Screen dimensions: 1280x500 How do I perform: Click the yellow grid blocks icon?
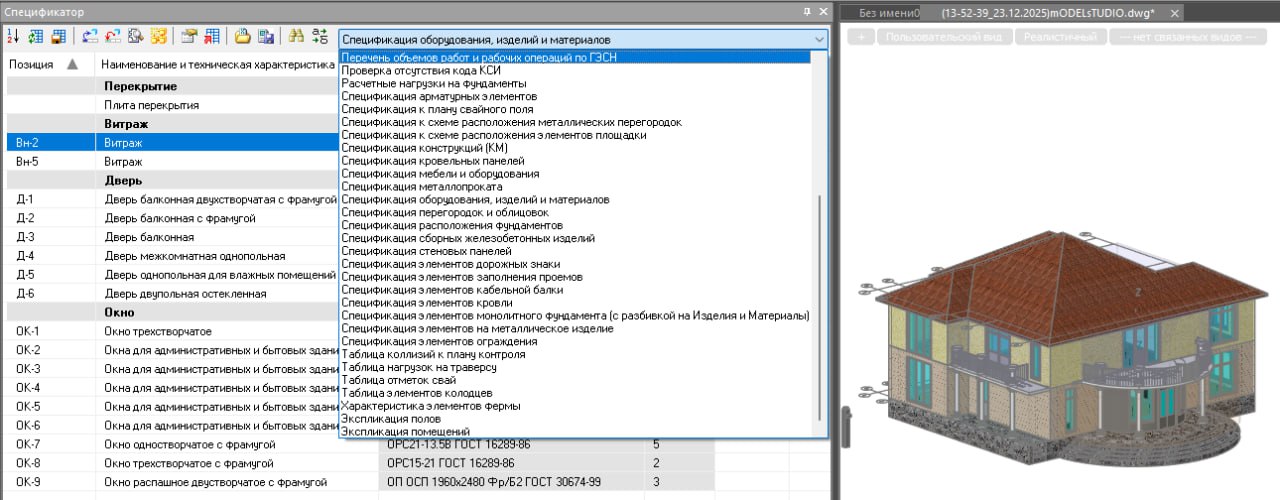(x=158, y=37)
